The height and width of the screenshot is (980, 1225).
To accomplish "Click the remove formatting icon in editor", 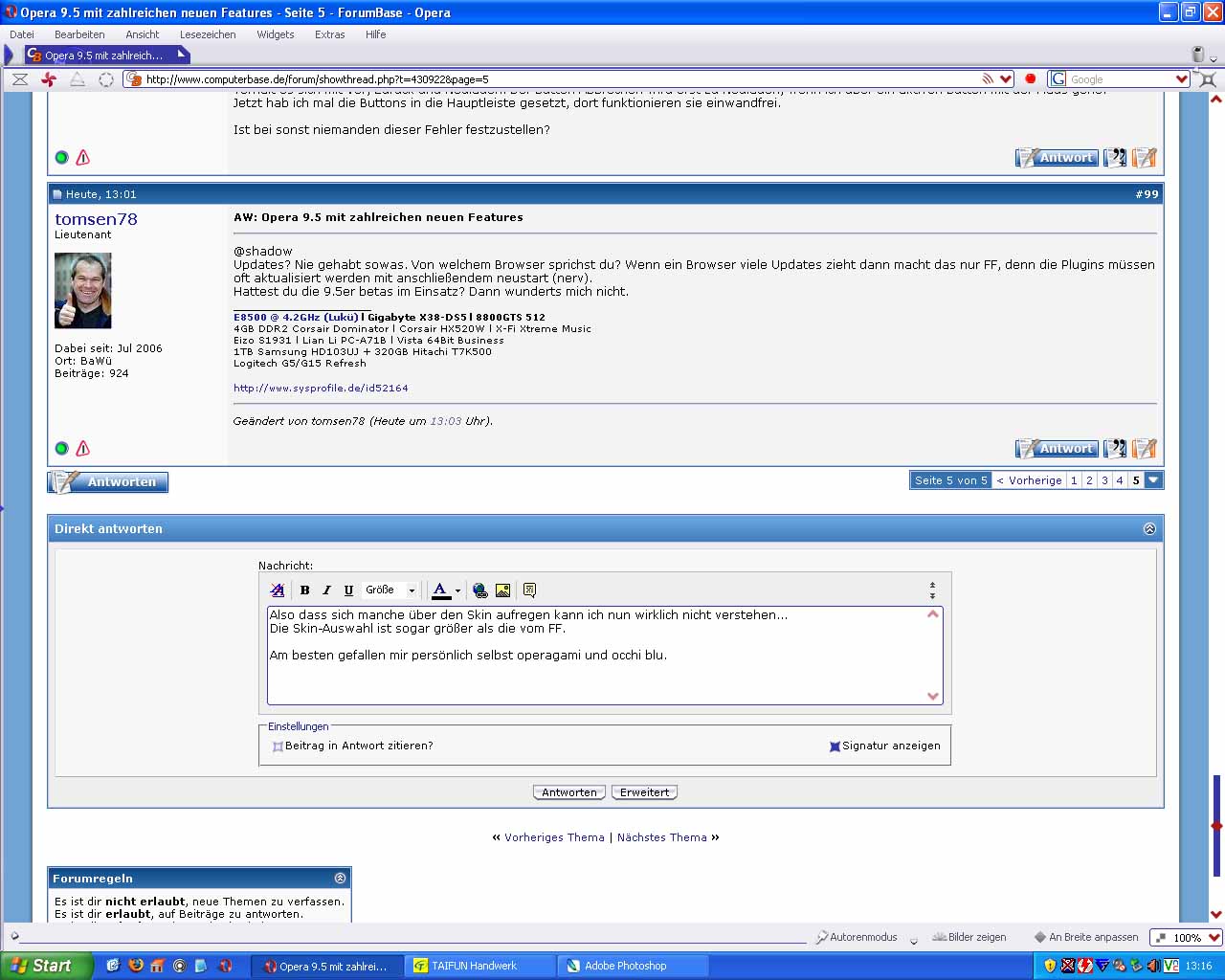I will [278, 590].
